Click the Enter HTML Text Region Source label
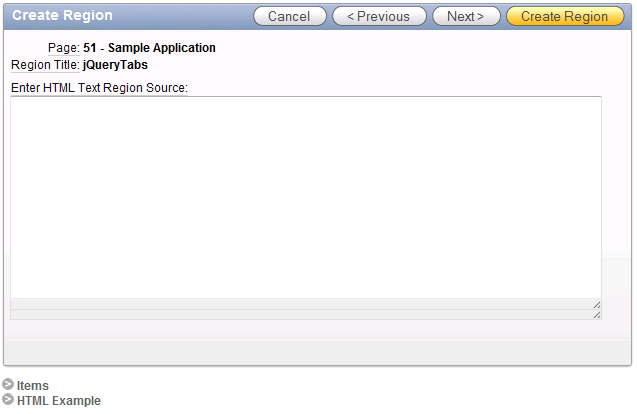Viewport: 637px width, 414px height. (x=99, y=88)
